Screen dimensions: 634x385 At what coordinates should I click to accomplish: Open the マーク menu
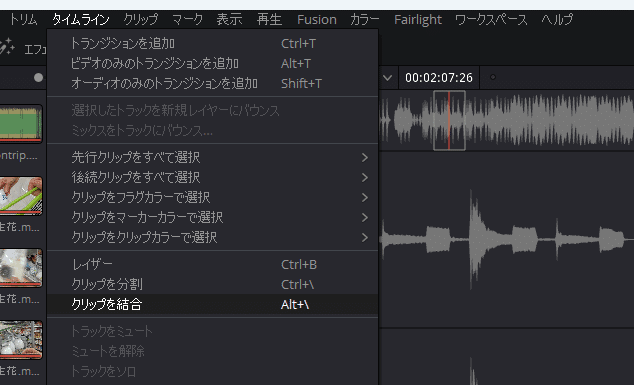(187, 19)
